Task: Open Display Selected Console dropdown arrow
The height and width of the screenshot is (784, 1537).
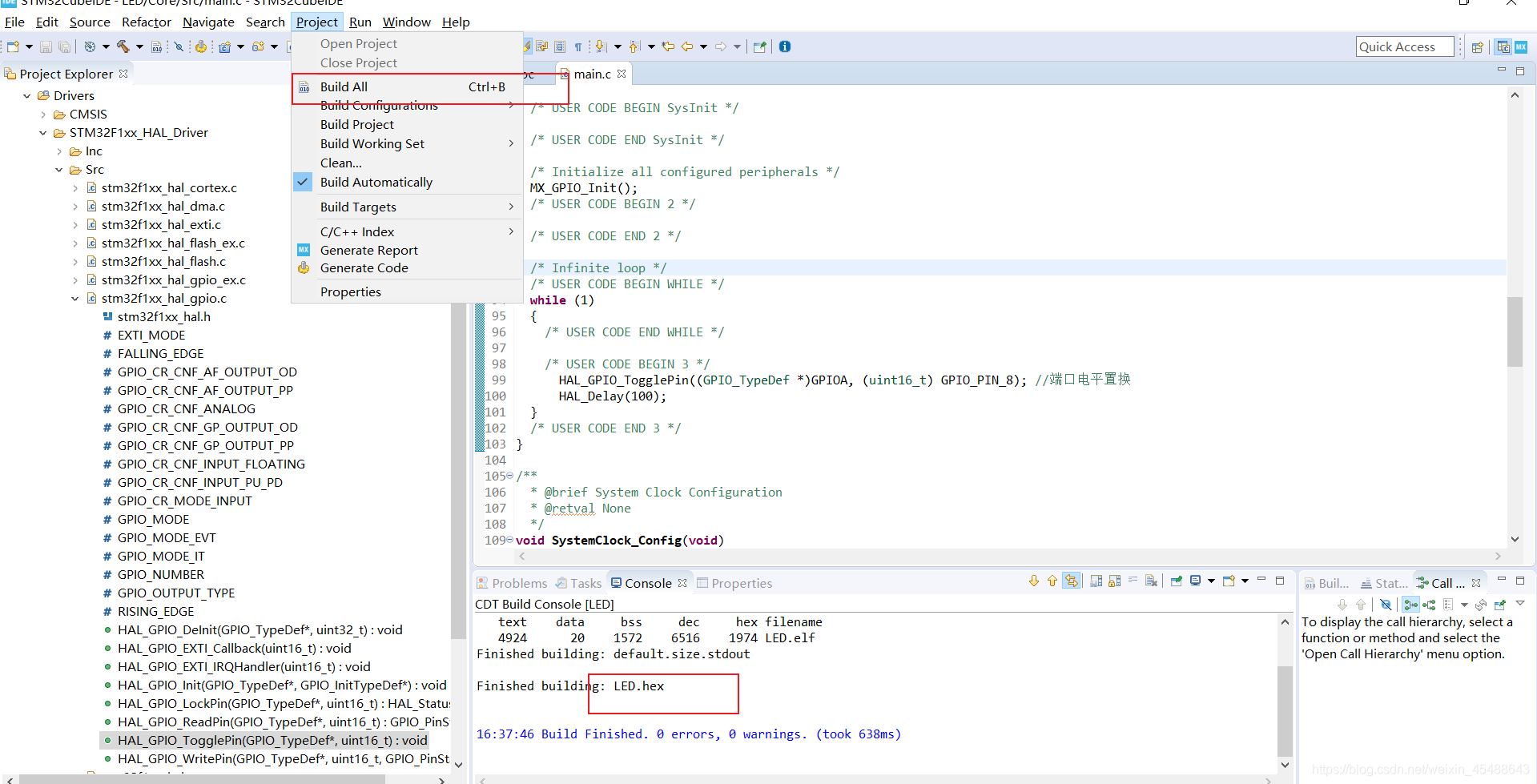Action: (x=1211, y=581)
